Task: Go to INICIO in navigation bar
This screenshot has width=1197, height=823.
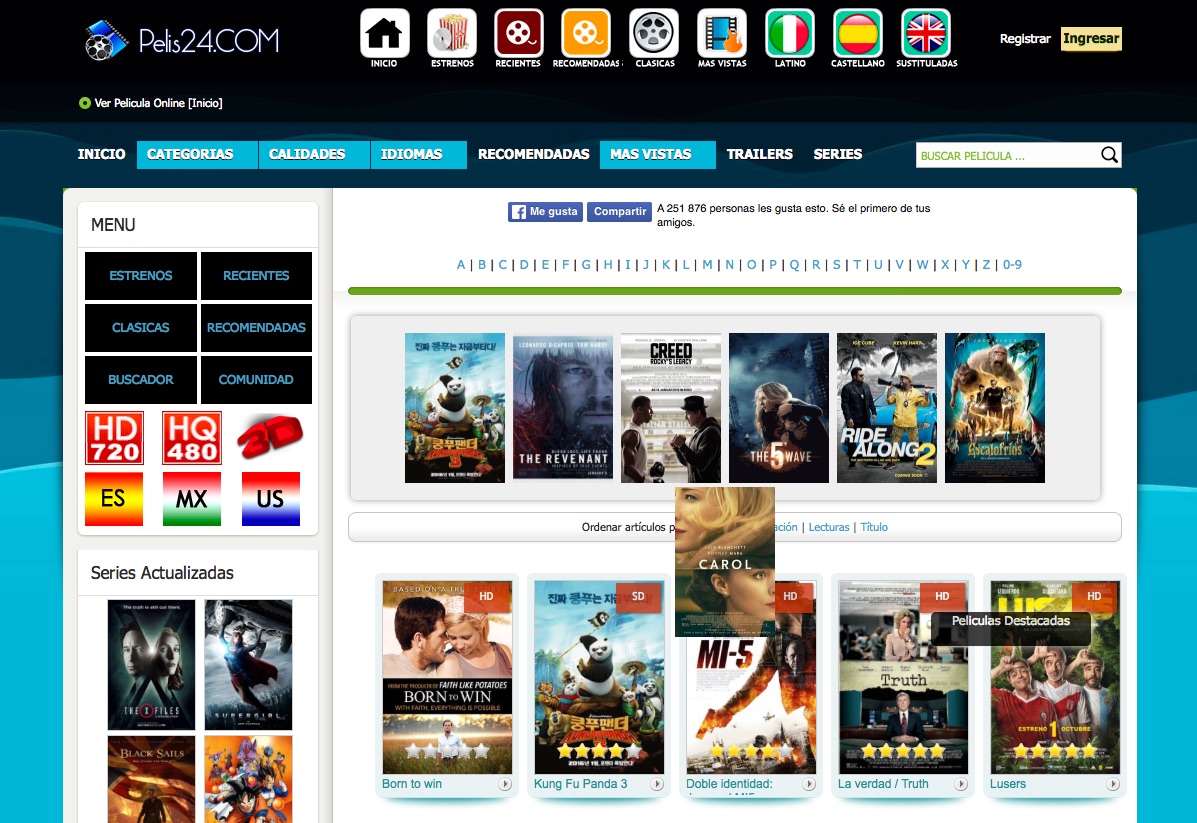Action: tap(102, 154)
